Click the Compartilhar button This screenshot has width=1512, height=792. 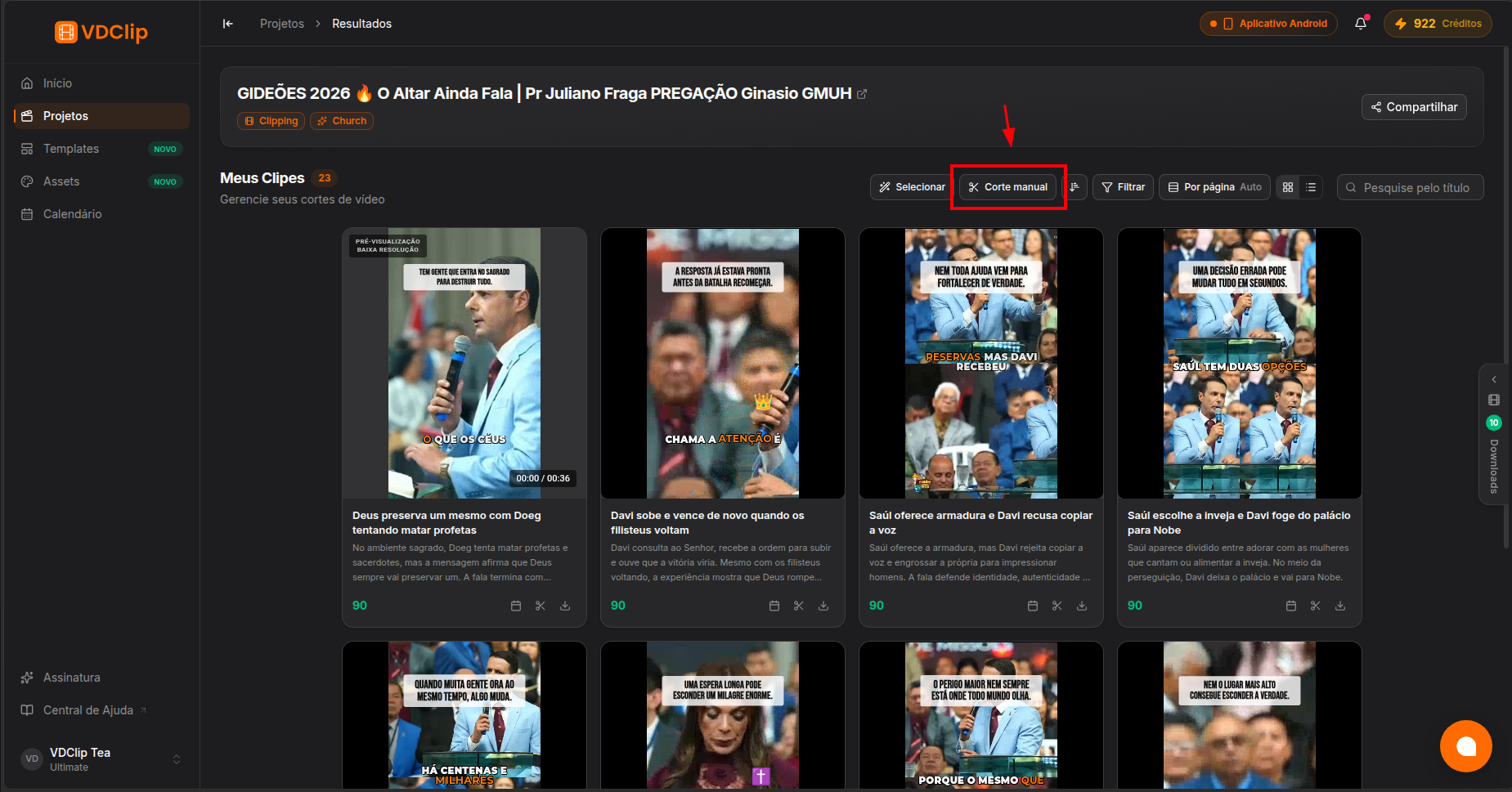1414,107
